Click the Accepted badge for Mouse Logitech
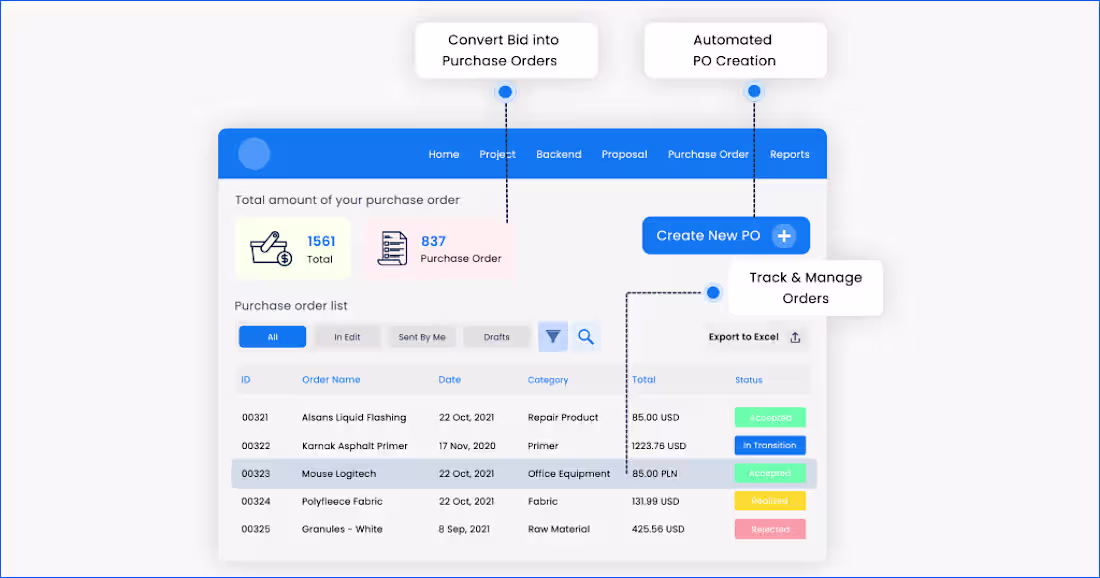Image resolution: width=1100 pixels, height=578 pixels. coord(770,473)
